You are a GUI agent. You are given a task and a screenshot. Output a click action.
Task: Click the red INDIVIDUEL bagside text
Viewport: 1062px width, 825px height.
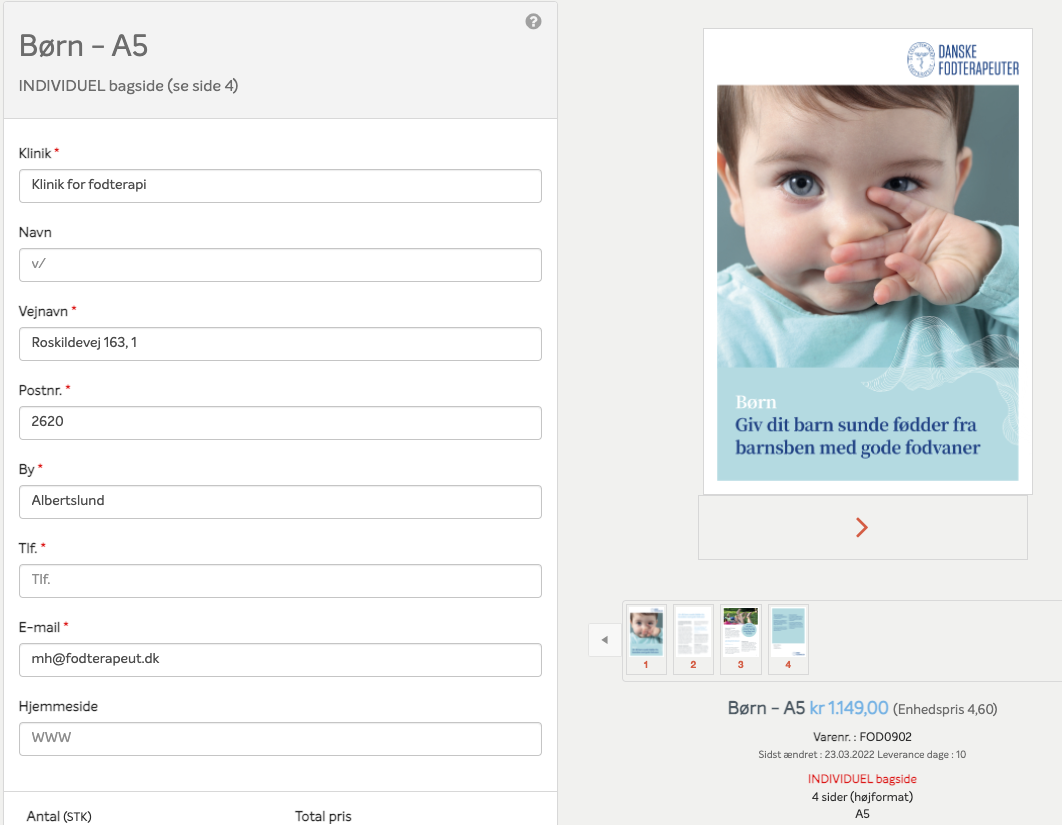tap(862, 779)
